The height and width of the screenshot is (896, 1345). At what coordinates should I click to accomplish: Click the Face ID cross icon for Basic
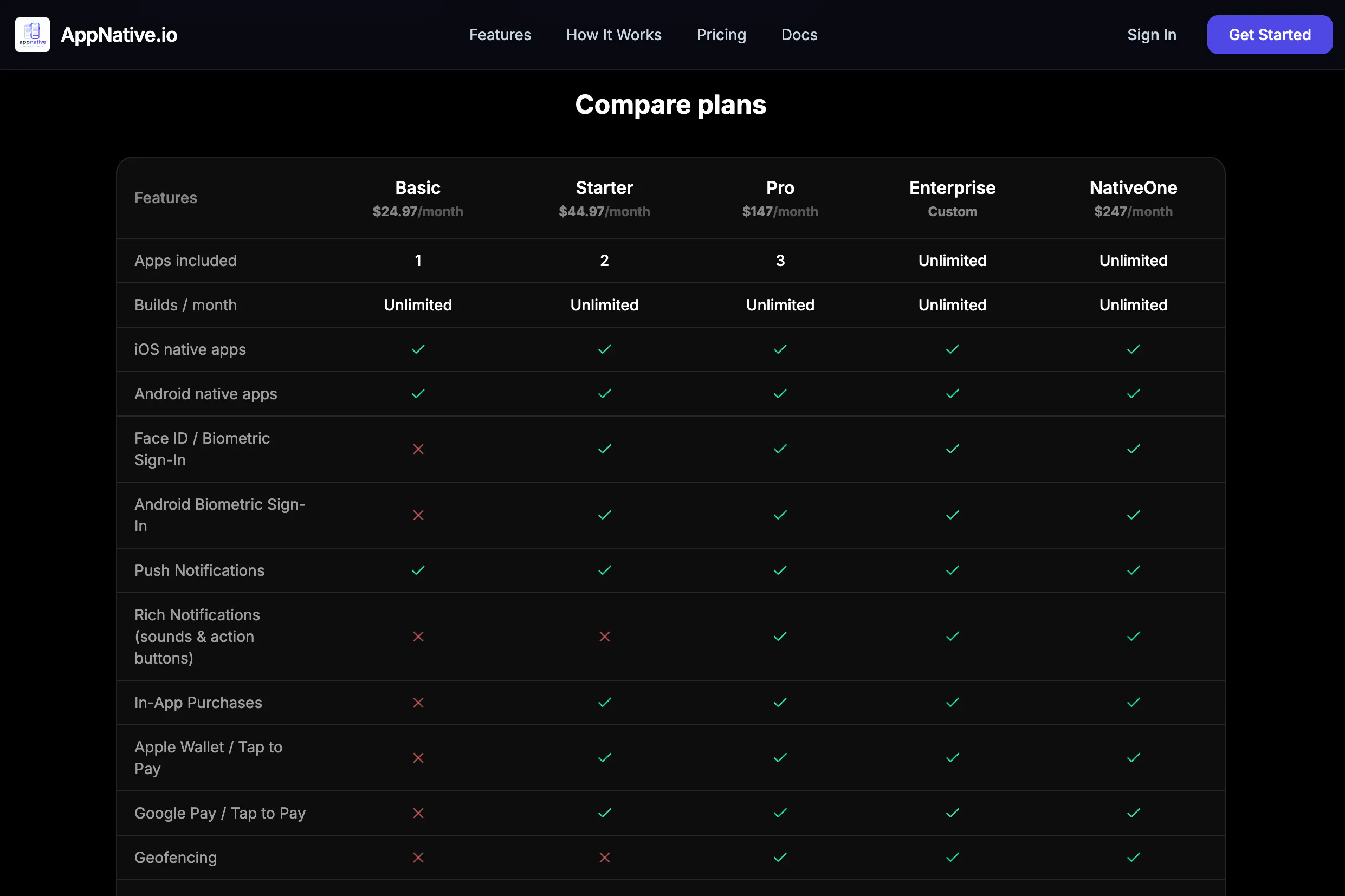tap(418, 450)
